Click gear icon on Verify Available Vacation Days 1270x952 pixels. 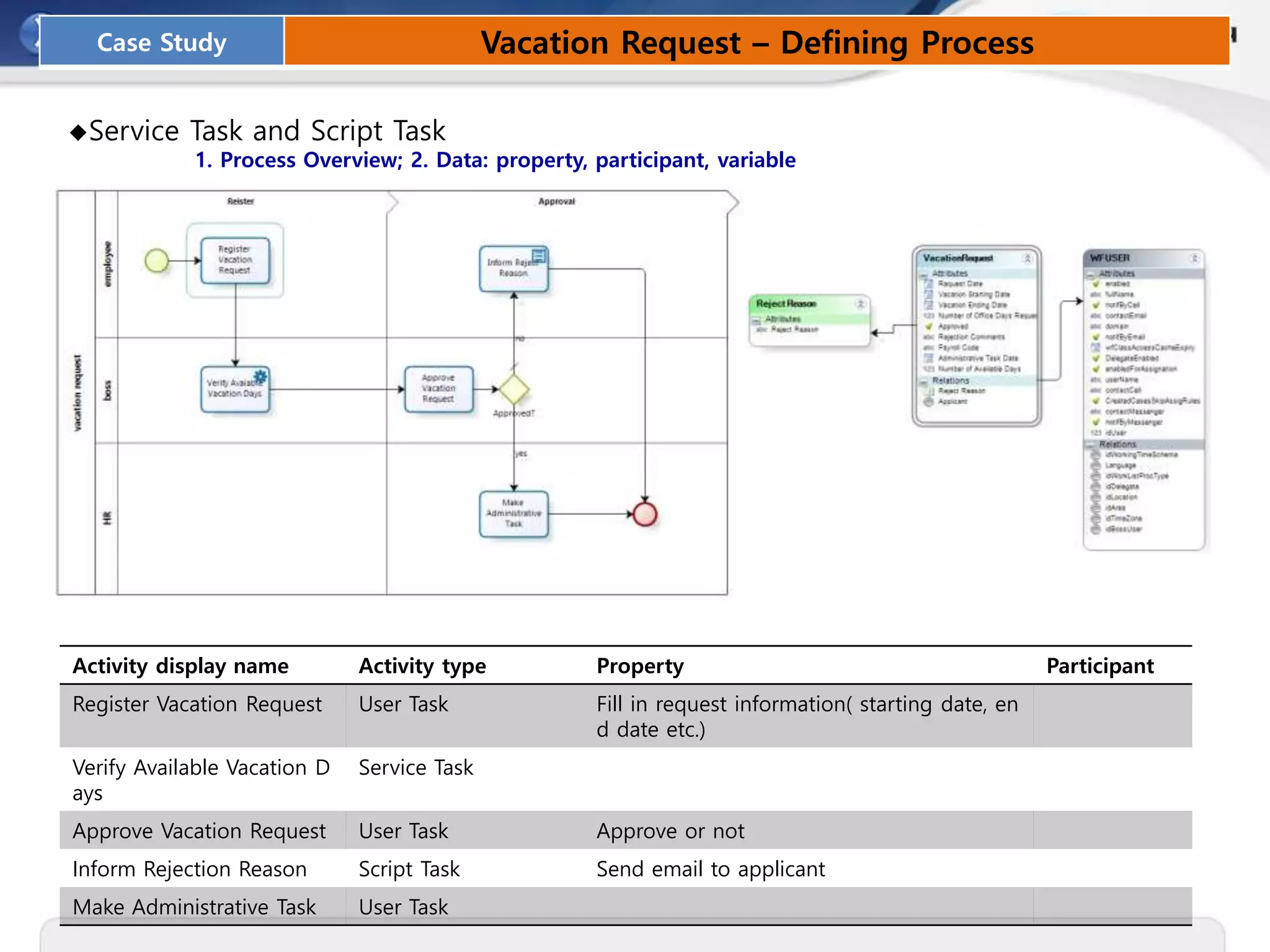tap(260, 376)
